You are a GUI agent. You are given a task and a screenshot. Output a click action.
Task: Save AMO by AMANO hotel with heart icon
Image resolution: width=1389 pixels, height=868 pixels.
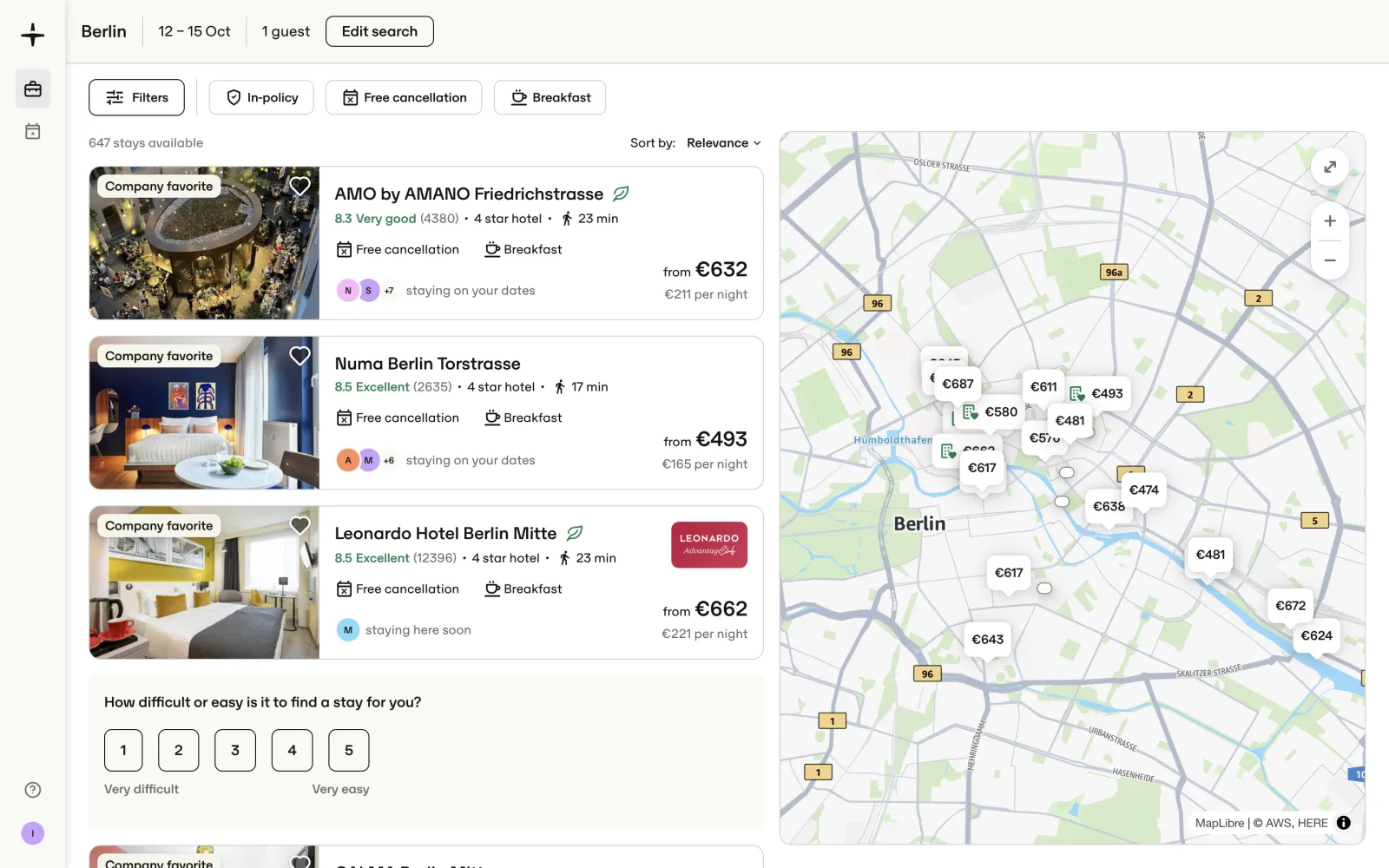(x=300, y=186)
